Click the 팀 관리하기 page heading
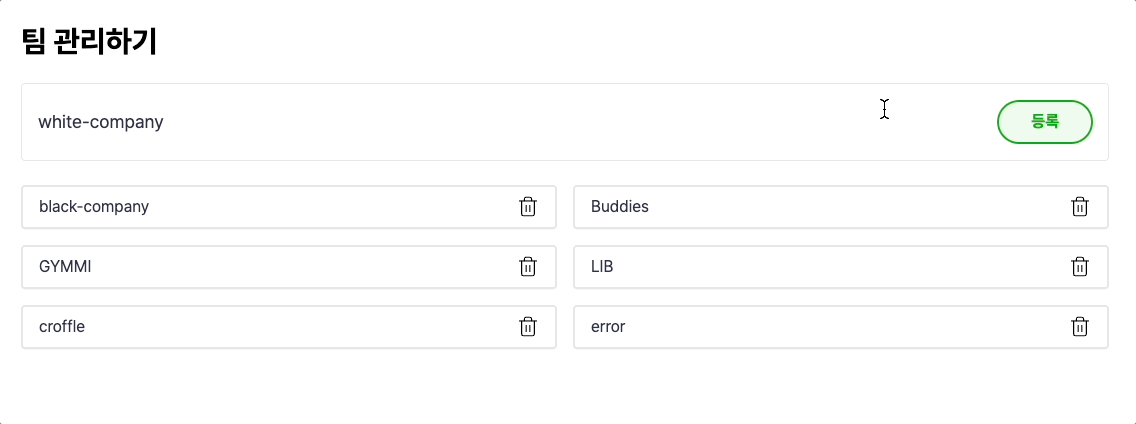This screenshot has width=1136, height=424. (x=89, y=42)
